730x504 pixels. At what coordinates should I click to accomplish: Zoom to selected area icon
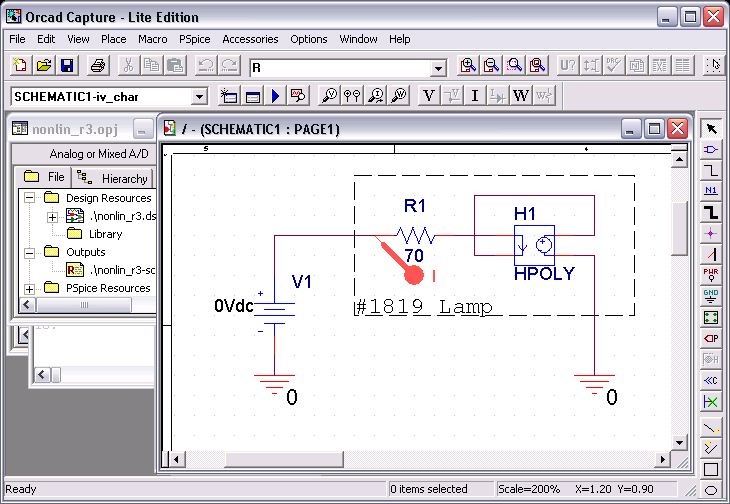[x=514, y=66]
